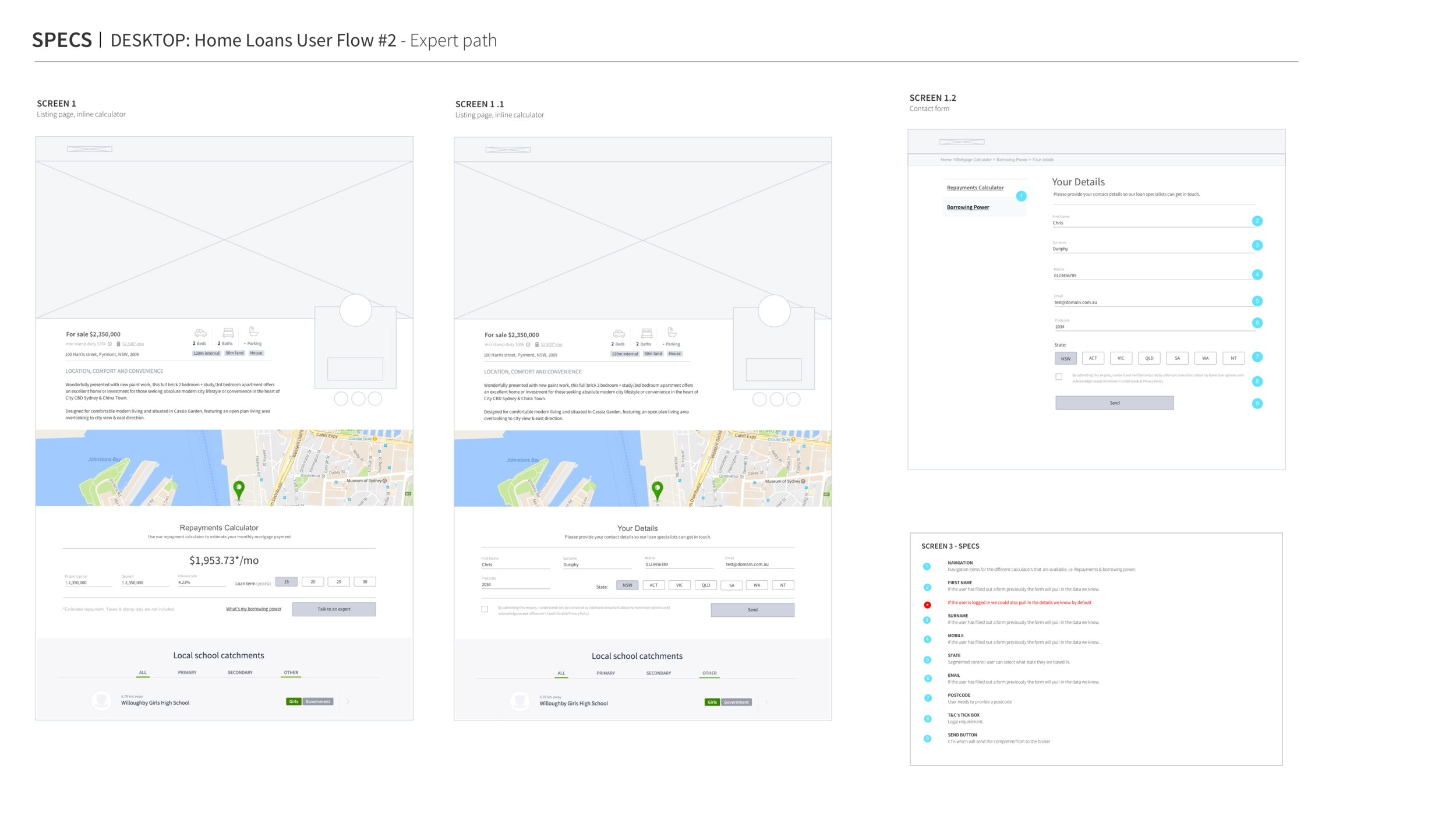The width and height of the screenshot is (1456, 826).
Task: Click stamp duty info icon in Screen 1
Action: 109,344
